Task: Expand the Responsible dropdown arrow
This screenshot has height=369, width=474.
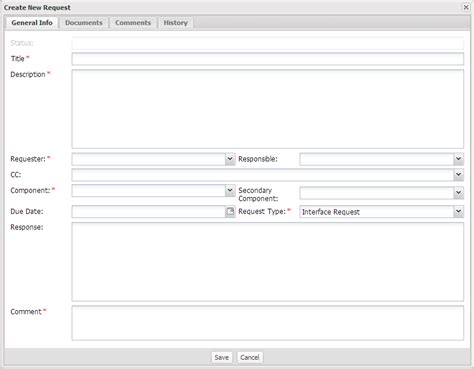Action: (459, 159)
